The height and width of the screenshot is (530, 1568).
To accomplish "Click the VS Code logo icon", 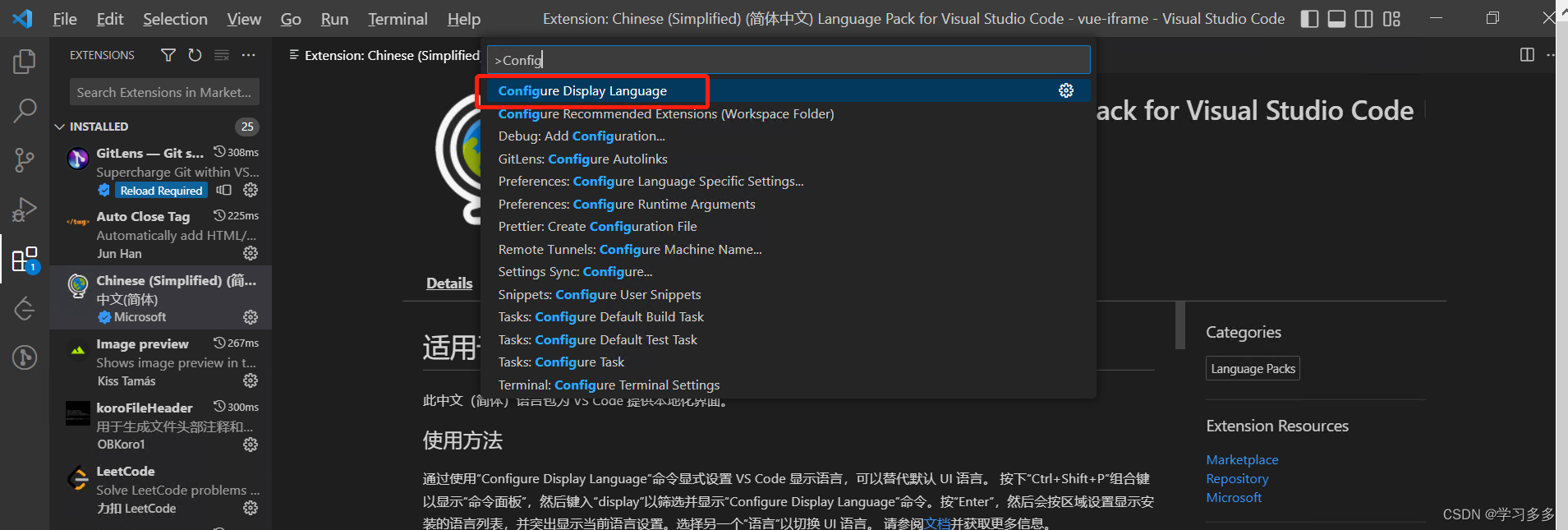I will click(x=22, y=18).
